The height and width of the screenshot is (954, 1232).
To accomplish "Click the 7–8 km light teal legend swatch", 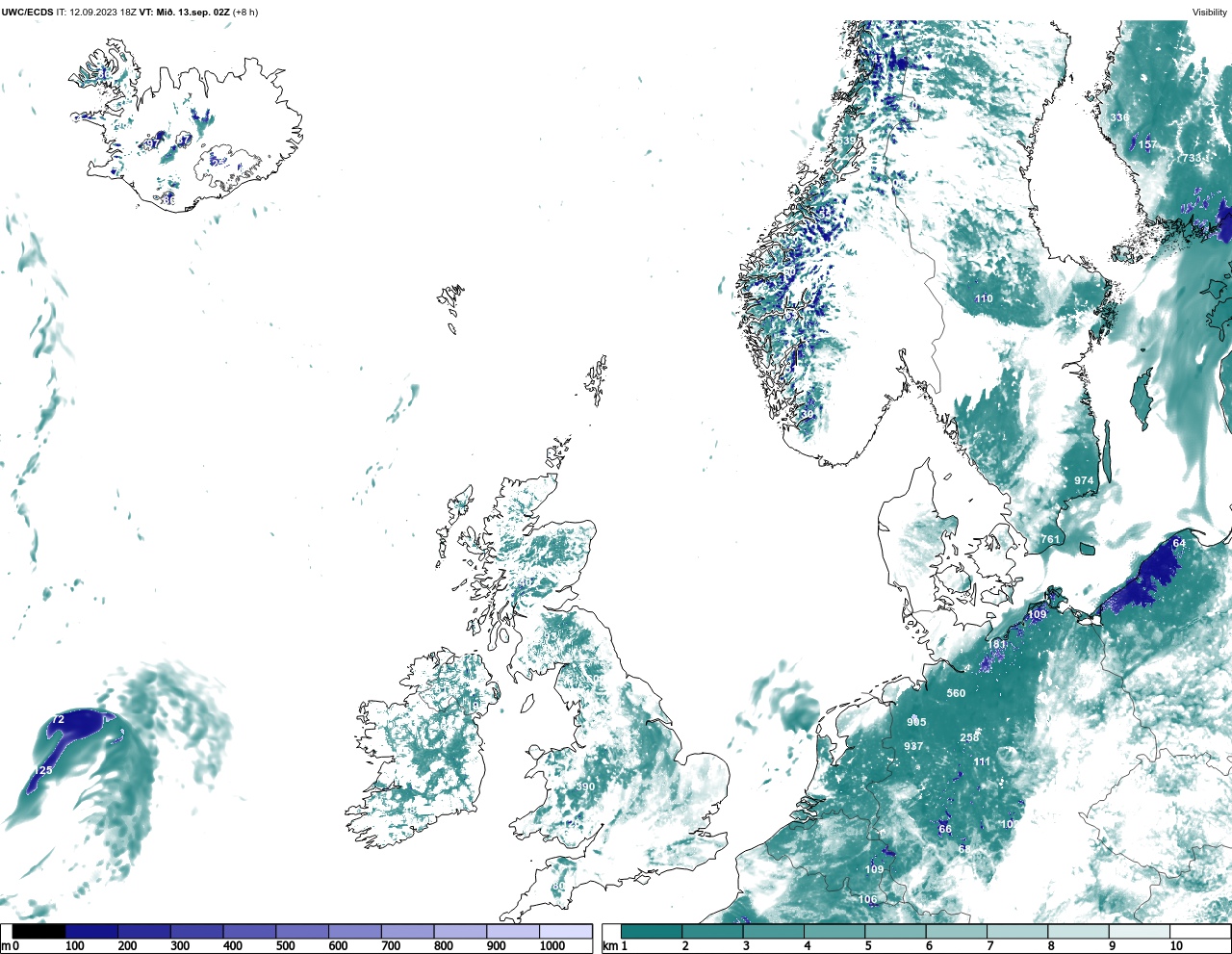I will coord(1017,932).
